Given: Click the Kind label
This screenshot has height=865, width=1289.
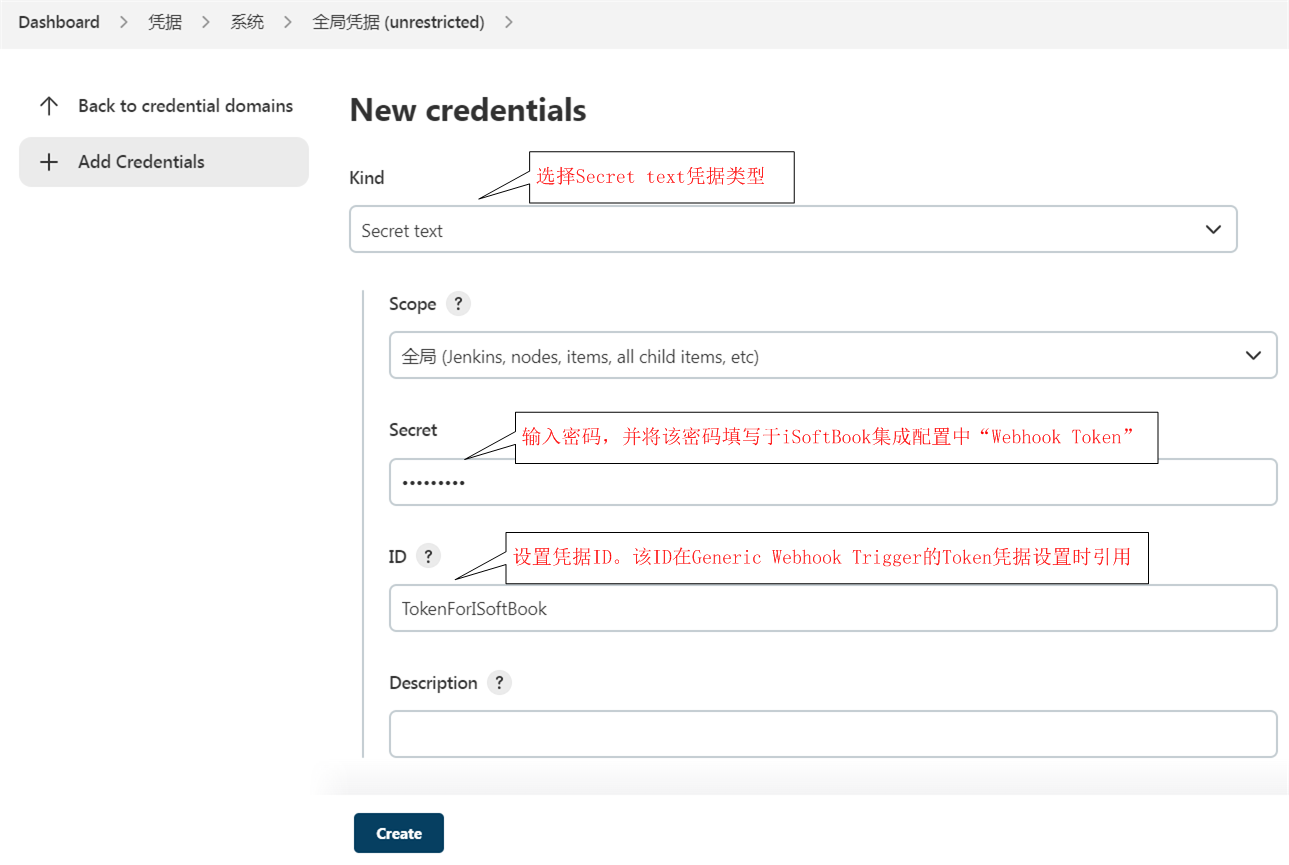Looking at the screenshot, I should pyautogui.click(x=367, y=178).
